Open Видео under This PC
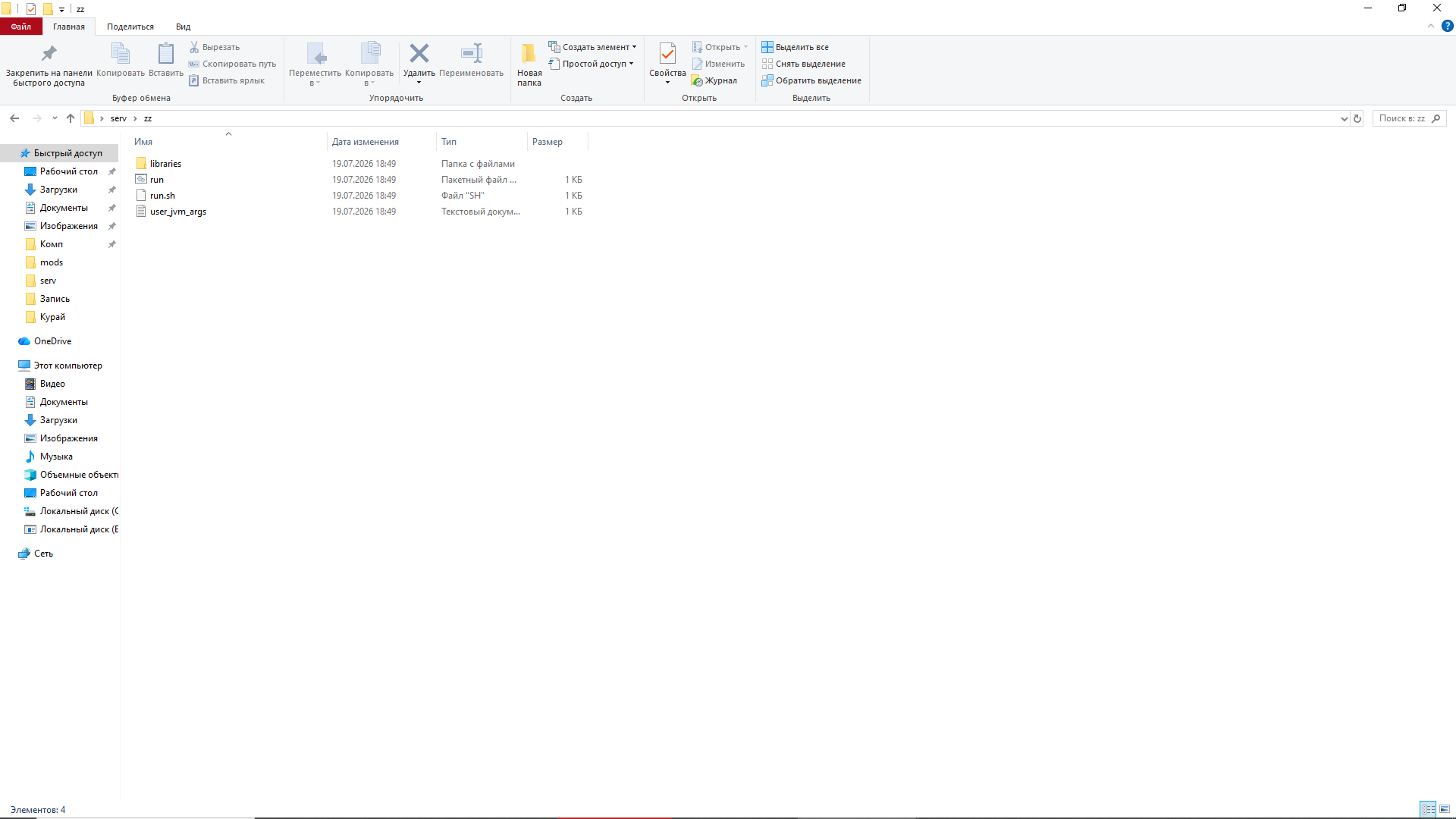This screenshot has width=1456, height=819. (x=52, y=384)
